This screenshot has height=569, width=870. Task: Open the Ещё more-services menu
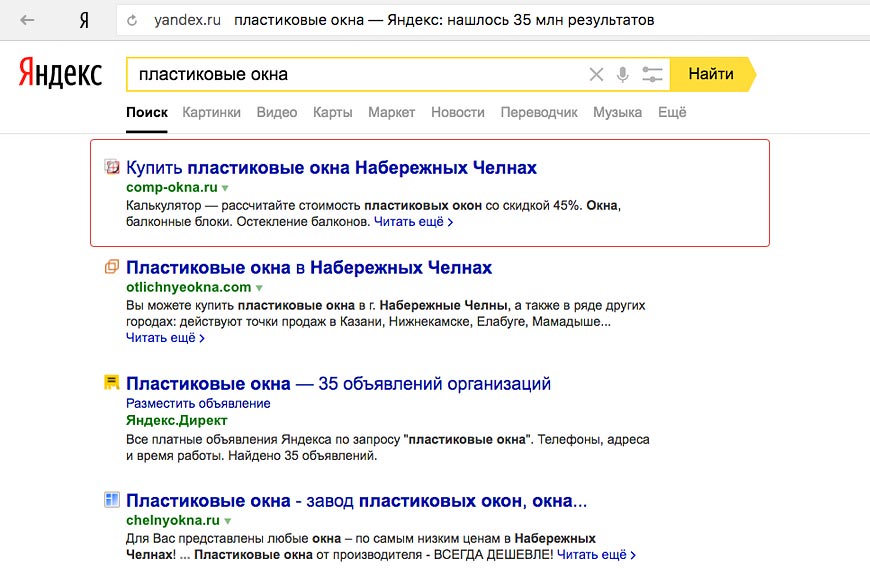(672, 112)
